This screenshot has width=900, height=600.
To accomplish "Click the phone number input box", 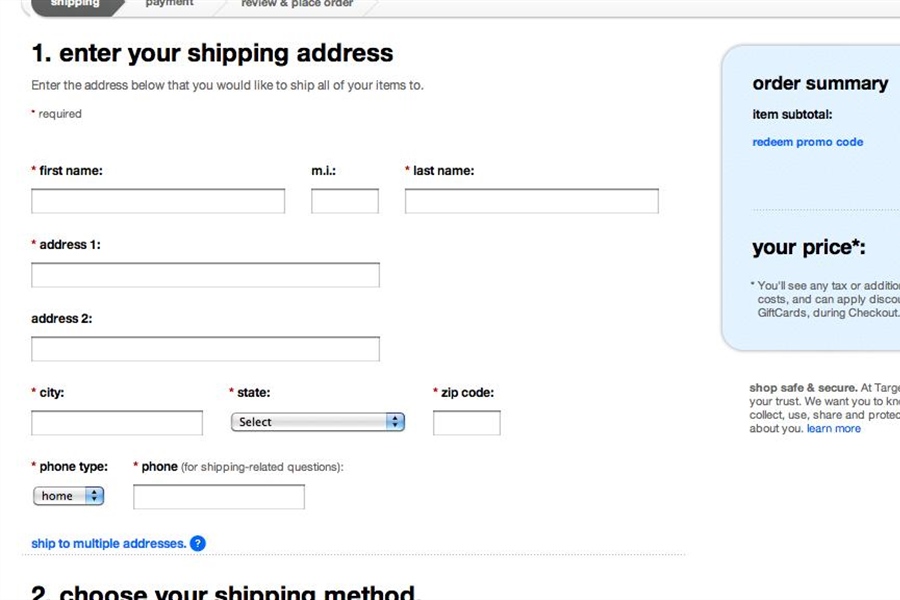I will [219, 497].
